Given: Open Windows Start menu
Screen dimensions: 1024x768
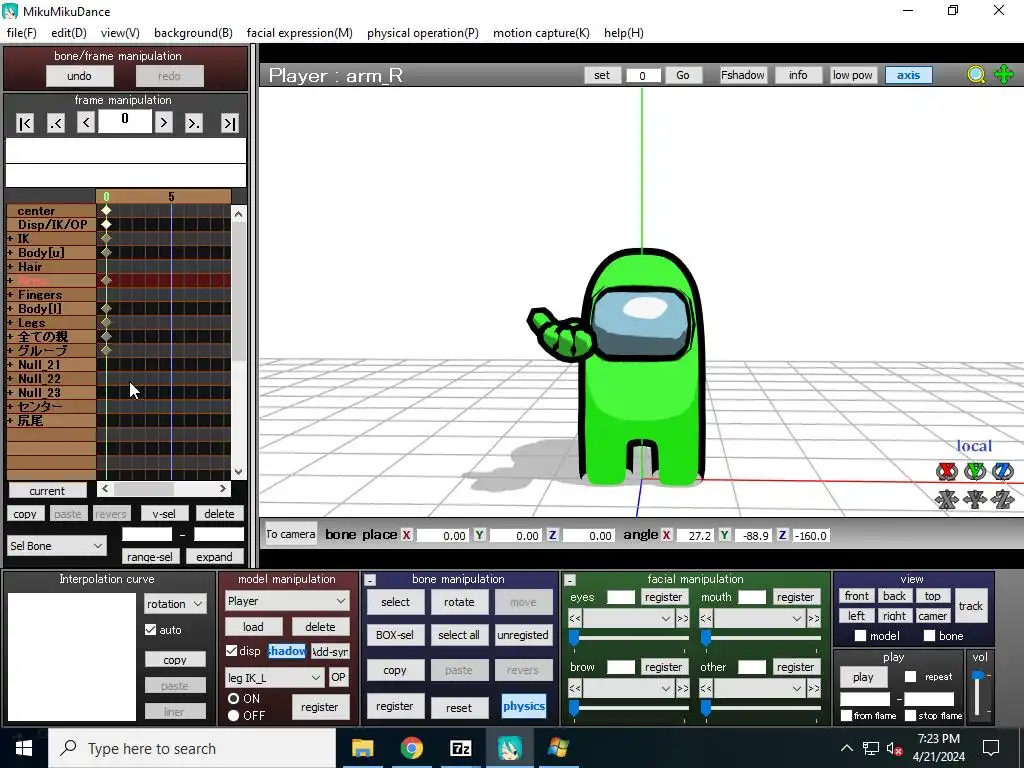Looking at the screenshot, I should [24, 748].
